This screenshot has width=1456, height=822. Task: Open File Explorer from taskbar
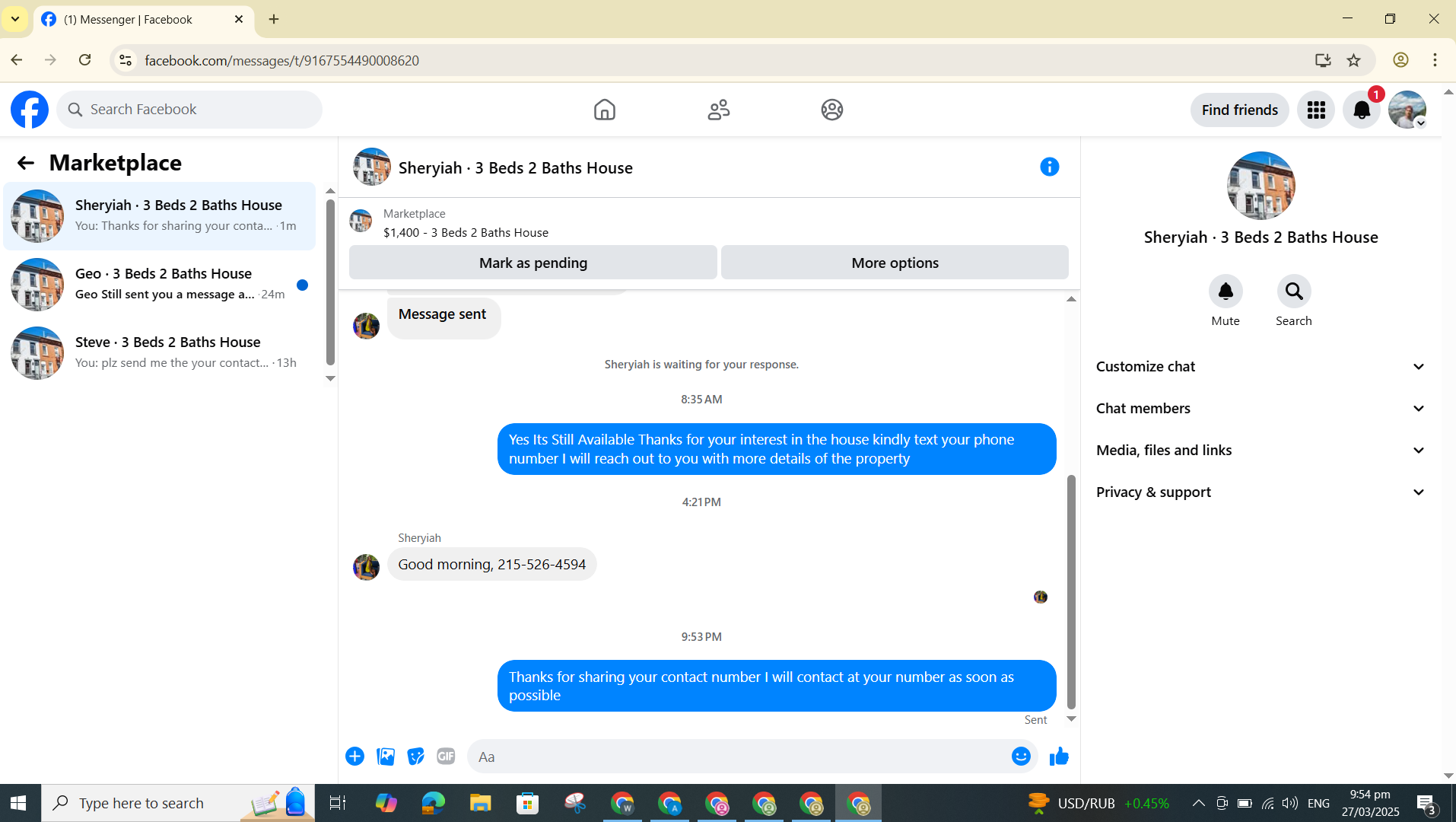tap(480, 803)
